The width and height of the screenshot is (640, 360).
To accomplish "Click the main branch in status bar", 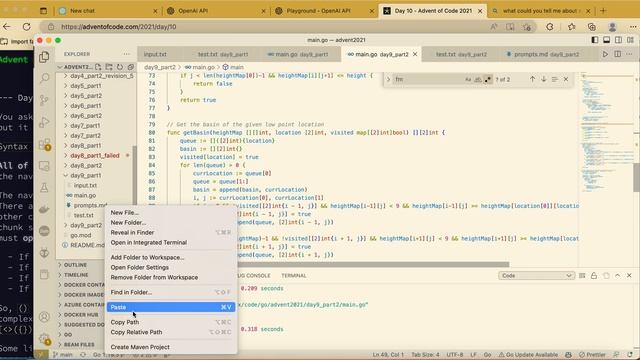I will coord(62,355).
